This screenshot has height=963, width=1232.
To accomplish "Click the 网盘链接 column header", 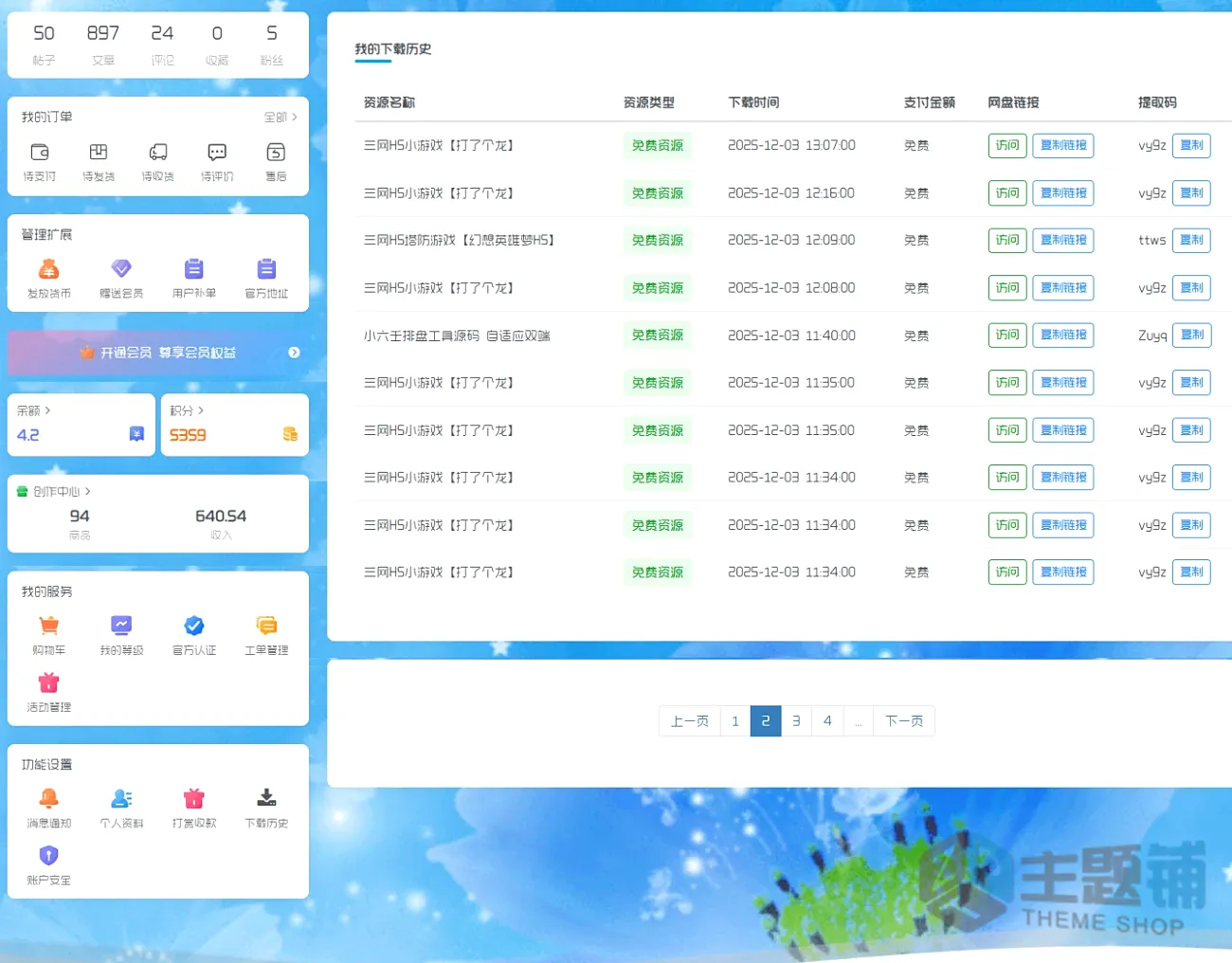I will (1013, 102).
